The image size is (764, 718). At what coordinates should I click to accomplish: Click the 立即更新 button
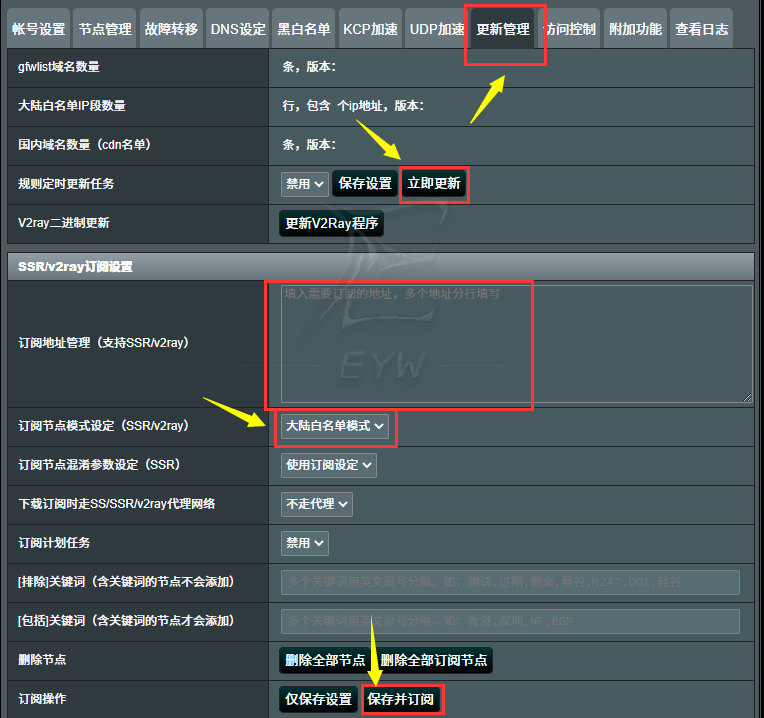pos(434,184)
